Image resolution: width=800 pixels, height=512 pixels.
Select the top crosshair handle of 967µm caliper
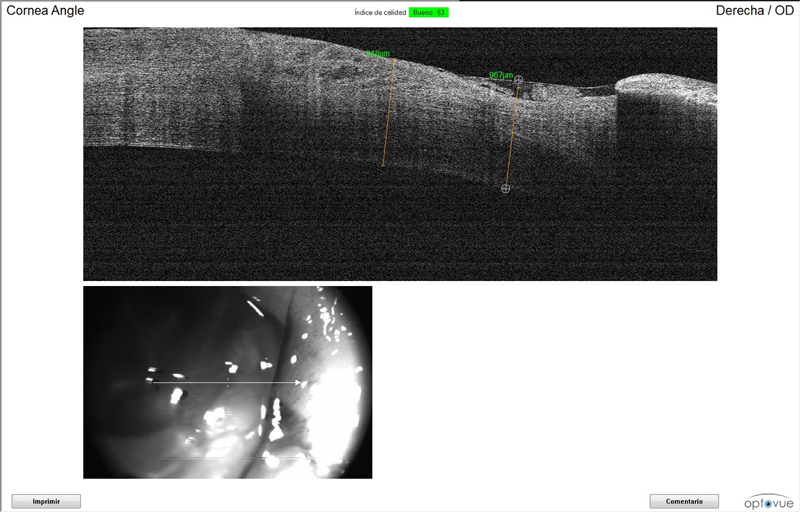[518, 79]
